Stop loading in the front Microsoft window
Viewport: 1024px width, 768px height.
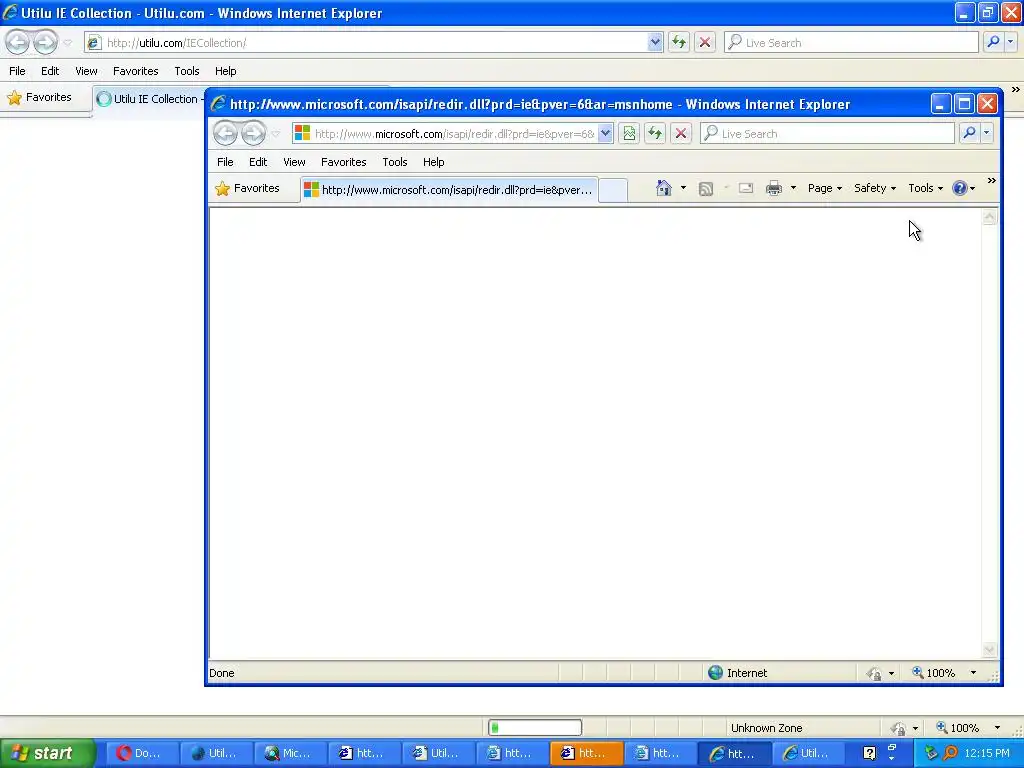coord(680,133)
